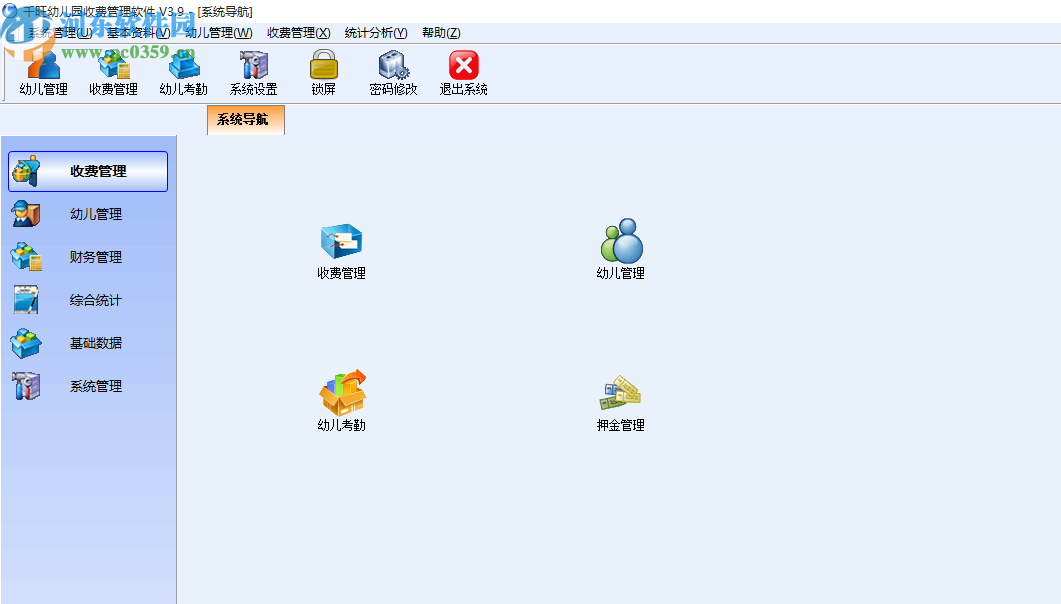Open 幼儿管理 from the top toolbar
Image resolution: width=1061 pixels, height=604 pixels.
point(43,73)
